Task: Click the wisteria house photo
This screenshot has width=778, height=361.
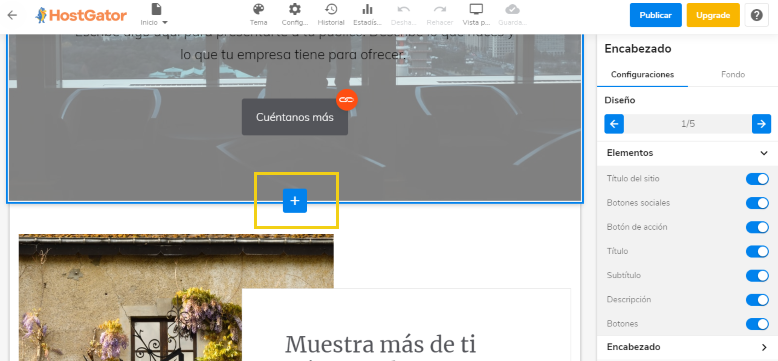Action: [x=130, y=298]
